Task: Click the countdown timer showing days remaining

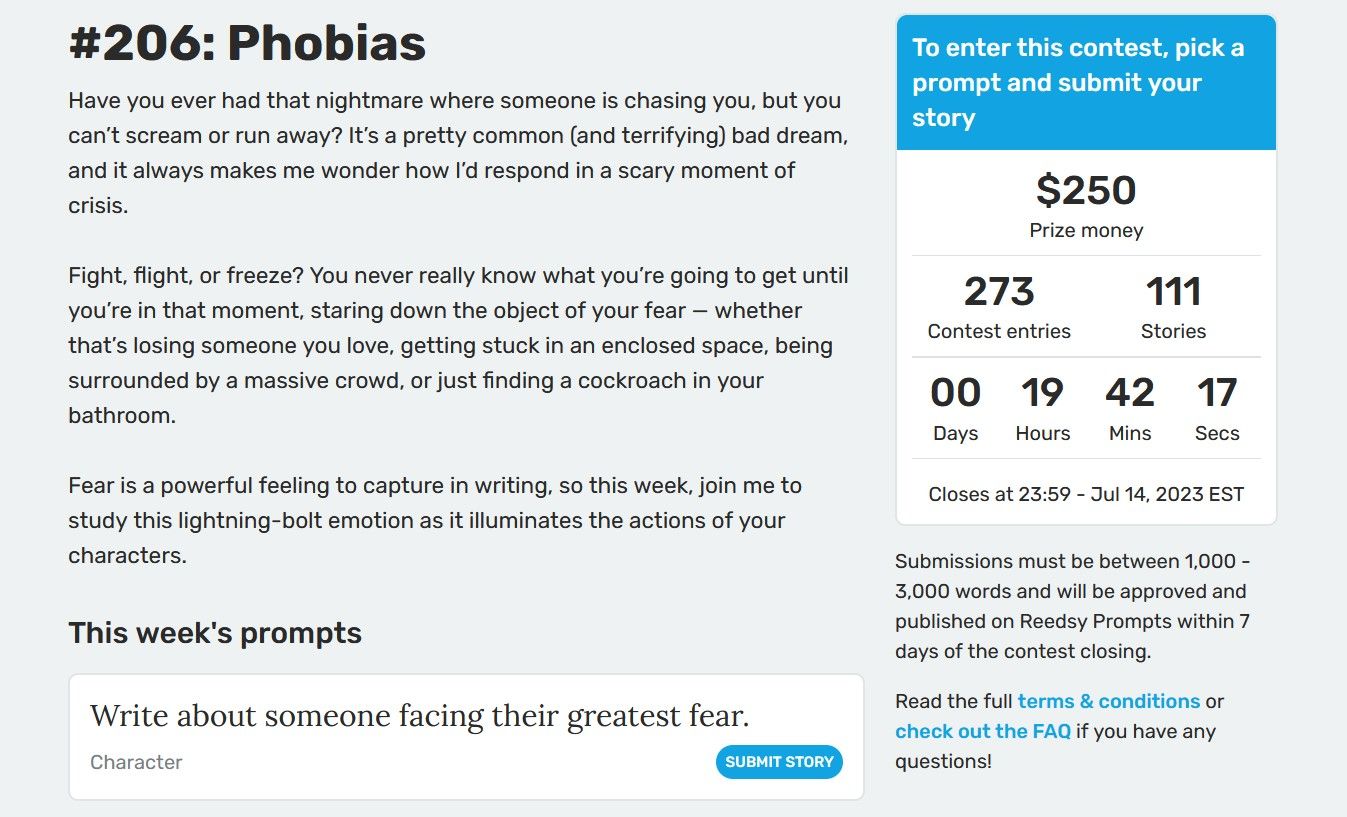Action: tap(955, 407)
